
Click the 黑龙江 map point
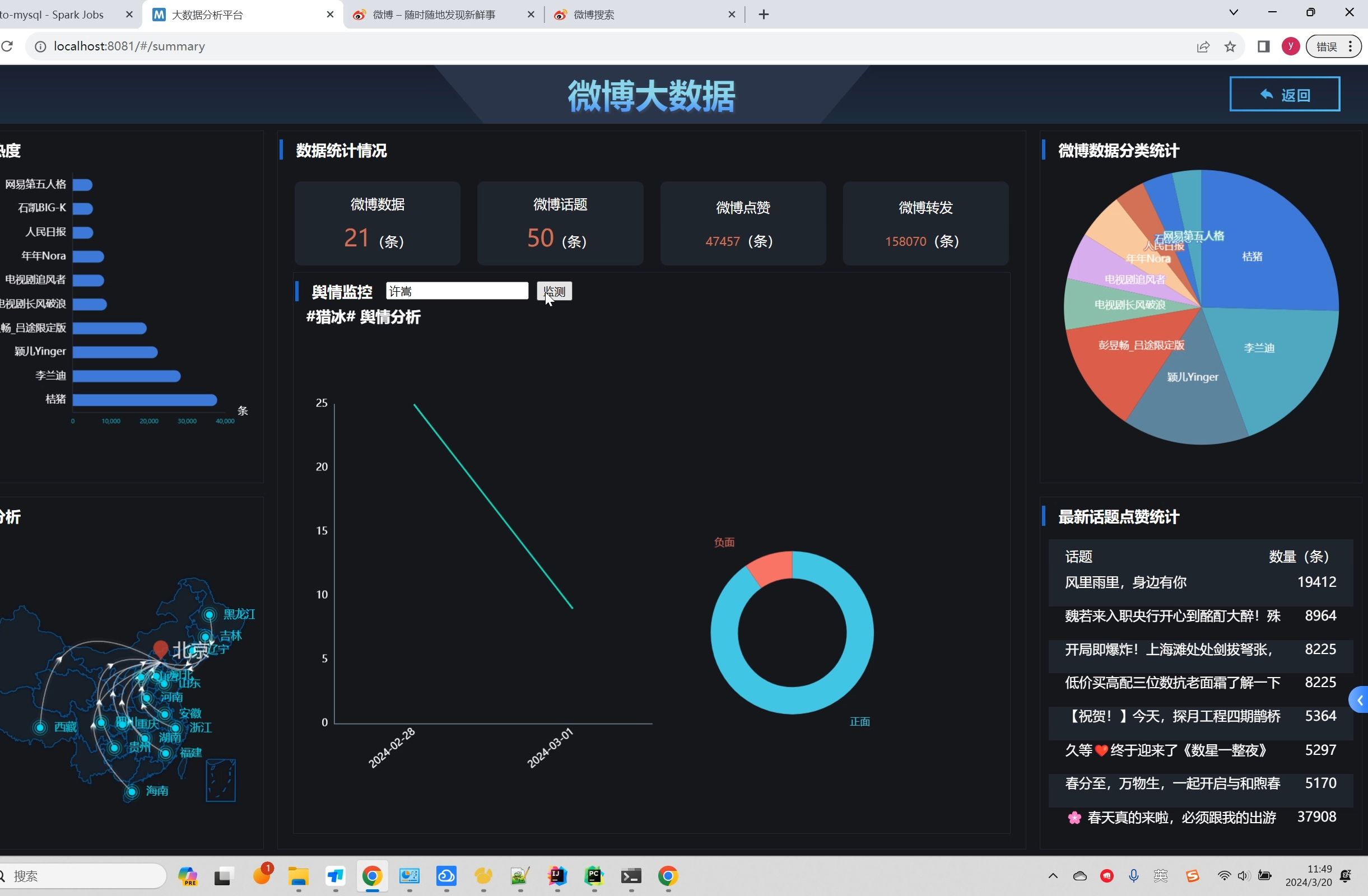pos(209,614)
